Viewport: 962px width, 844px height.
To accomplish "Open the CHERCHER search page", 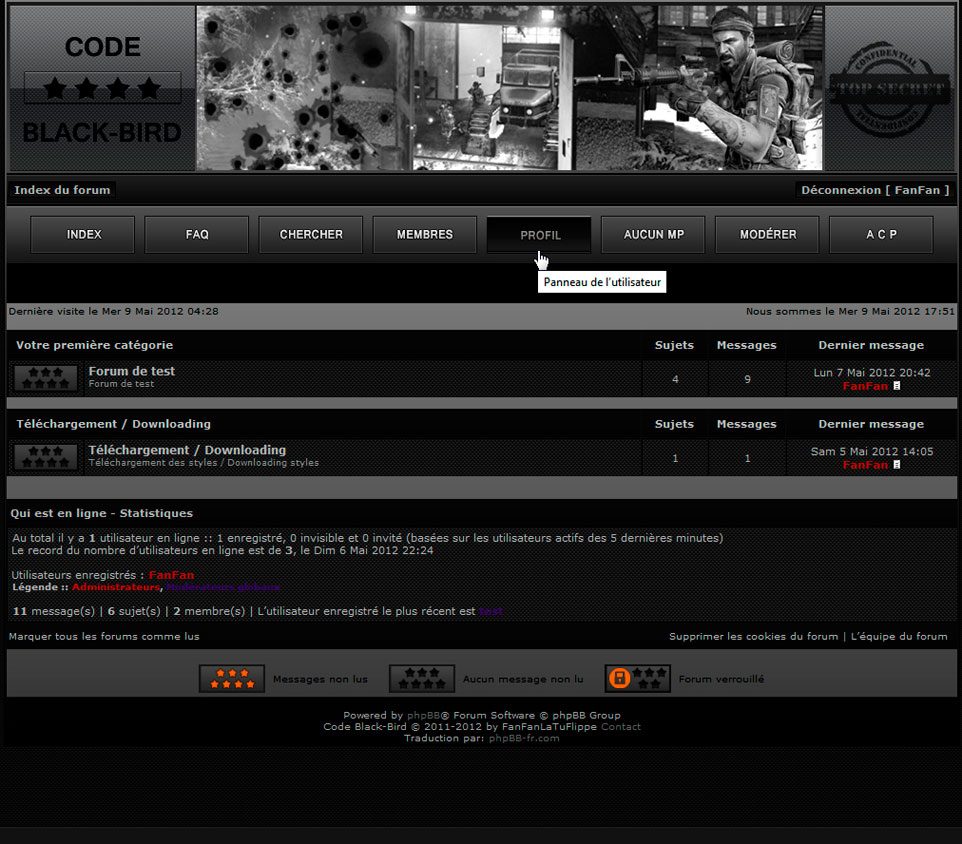I will (311, 235).
